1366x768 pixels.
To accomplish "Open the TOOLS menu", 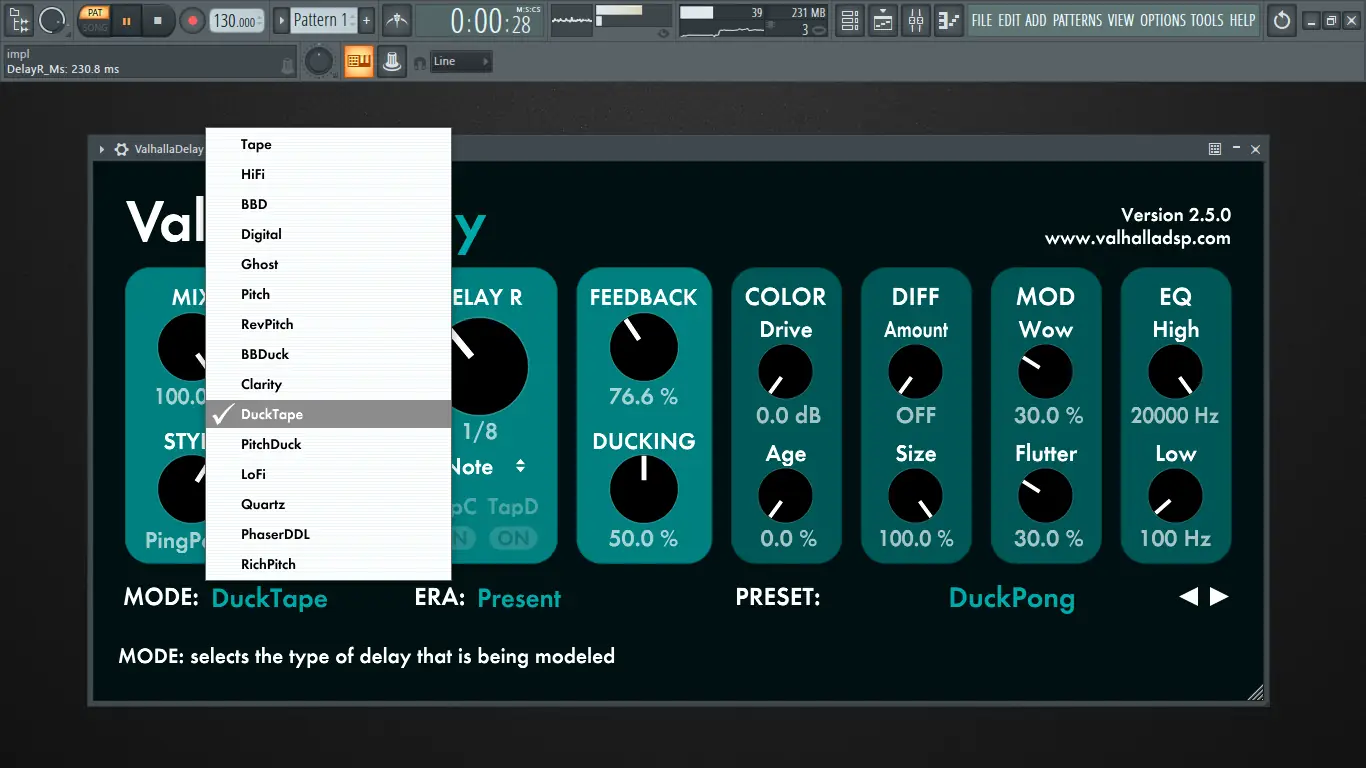I will tap(1207, 20).
